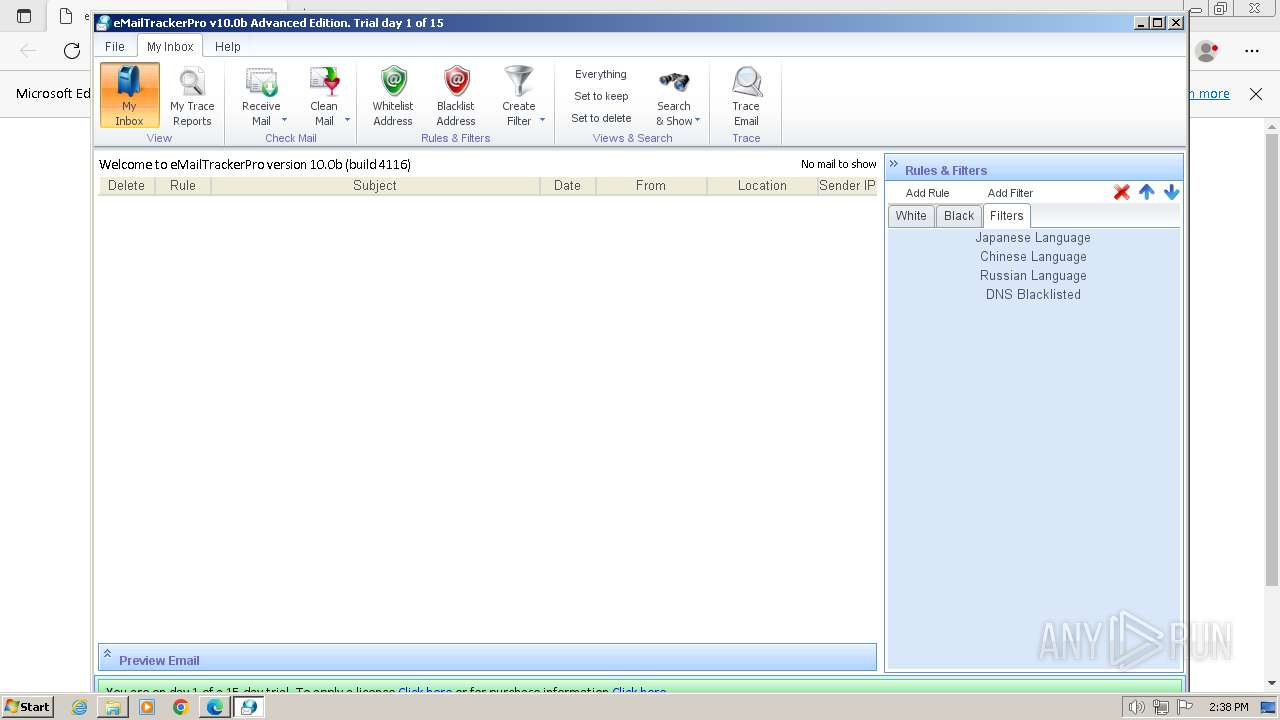Launch the Trace Email tool
The height and width of the screenshot is (720, 1280).
746,95
